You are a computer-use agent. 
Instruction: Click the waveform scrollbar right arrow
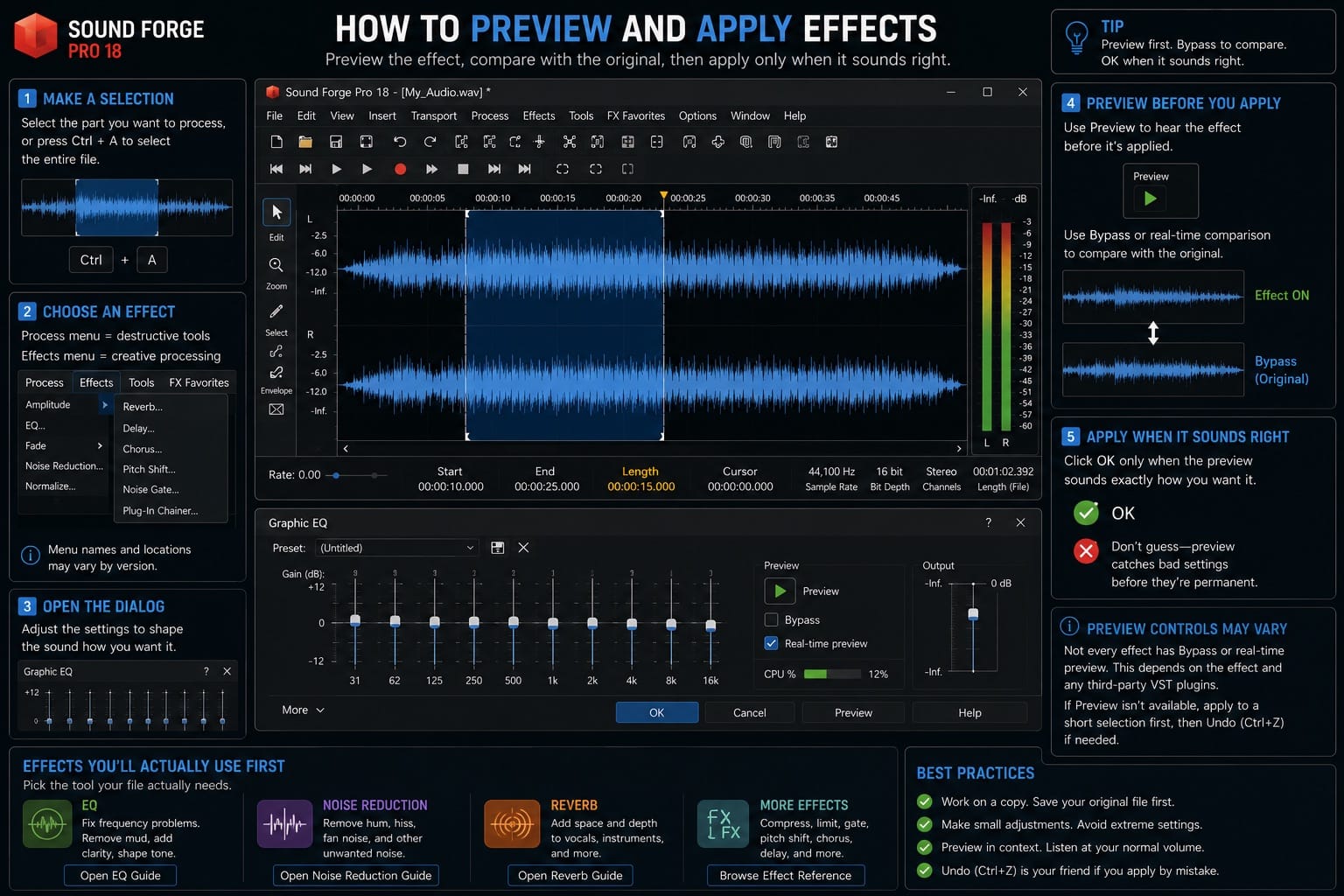click(959, 448)
